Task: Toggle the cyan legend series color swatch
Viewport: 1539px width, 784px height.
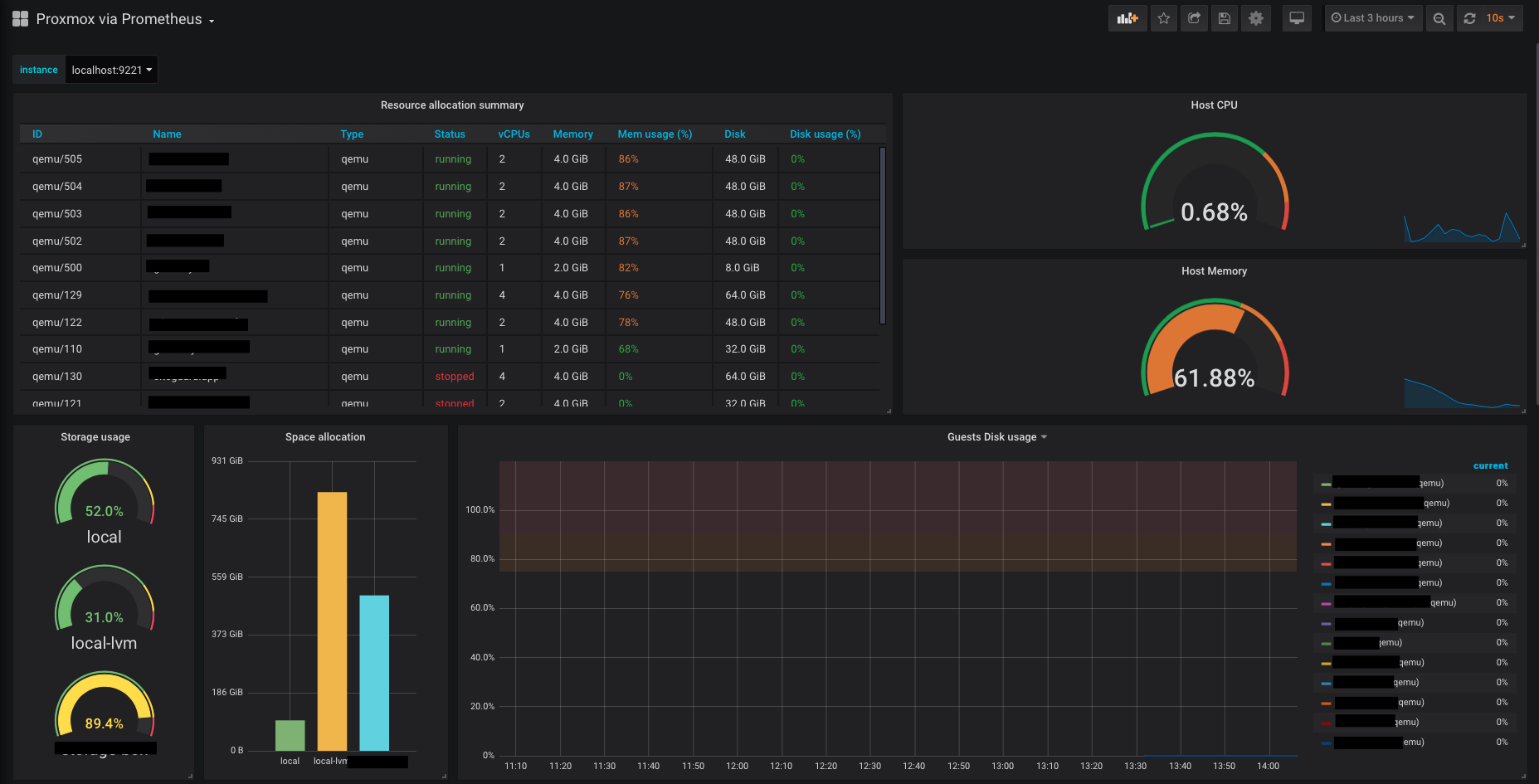Action: [x=1326, y=523]
